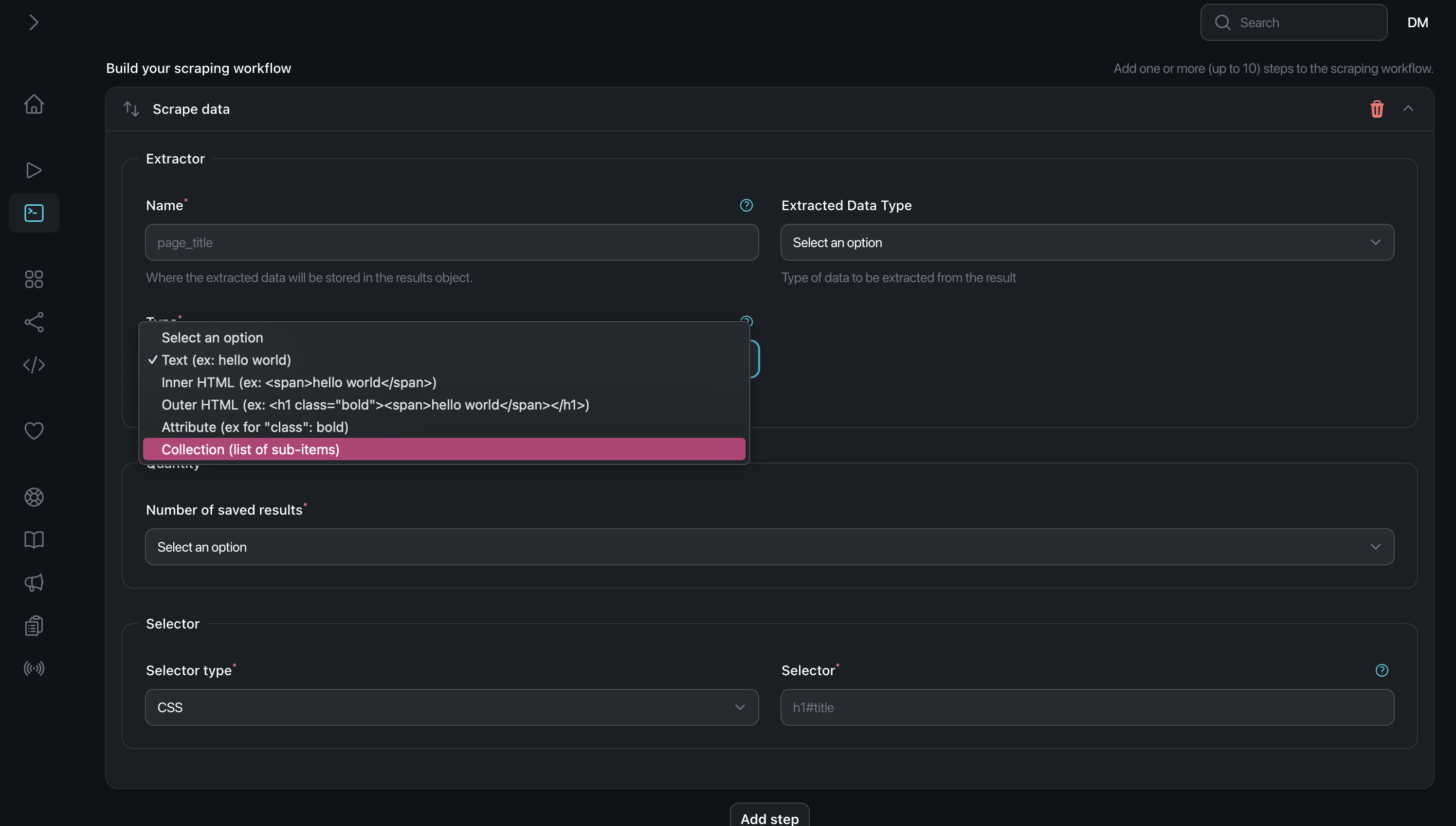The width and height of the screenshot is (1456, 826).
Task: Open the Number of saved results dropdown
Action: (769, 547)
